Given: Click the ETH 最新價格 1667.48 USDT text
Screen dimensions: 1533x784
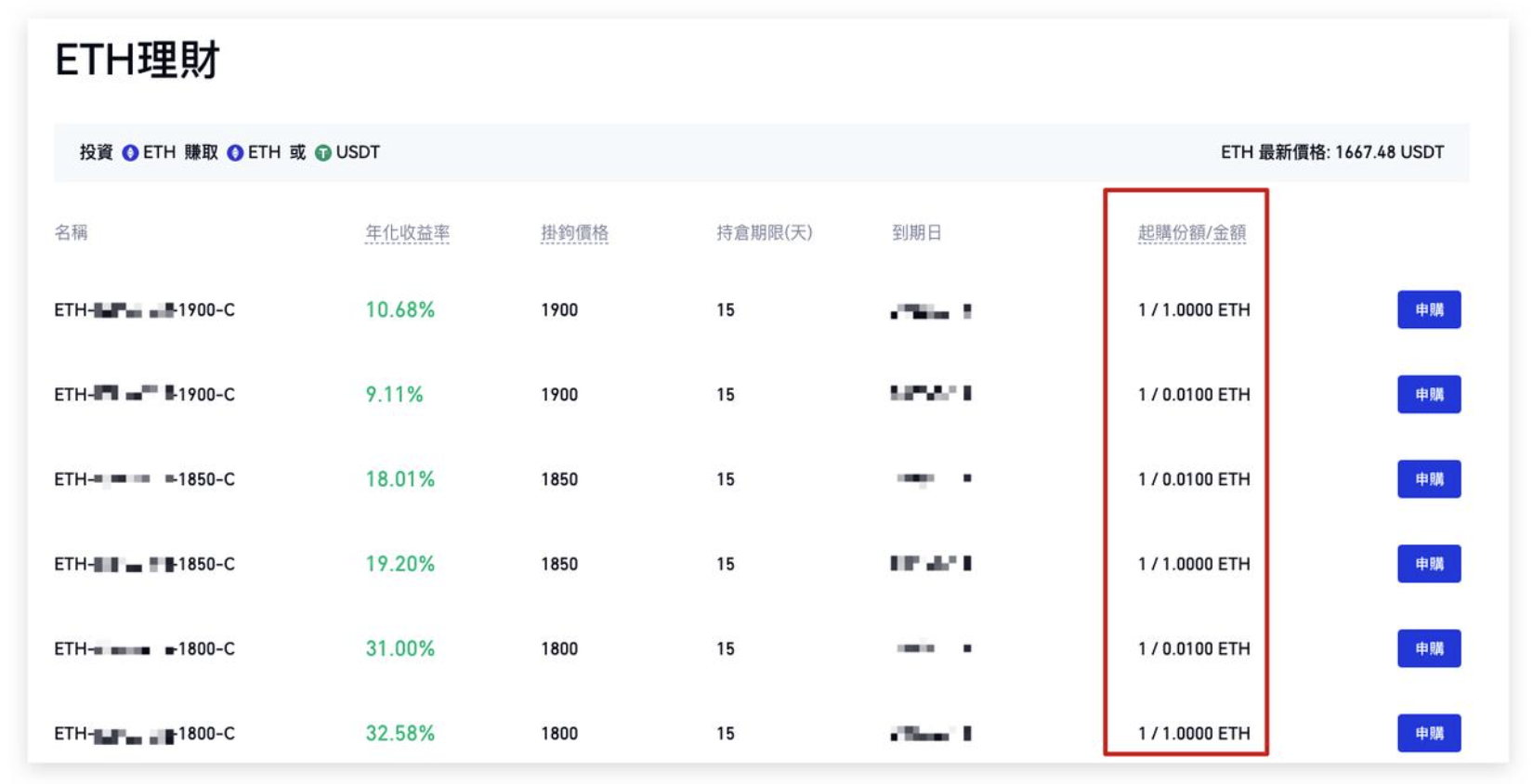Looking at the screenshot, I should [x=1332, y=152].
